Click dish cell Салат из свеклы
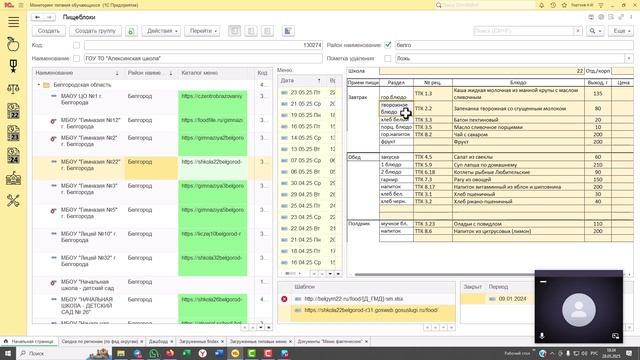This screenshot has width=640, height=360. 518,157
